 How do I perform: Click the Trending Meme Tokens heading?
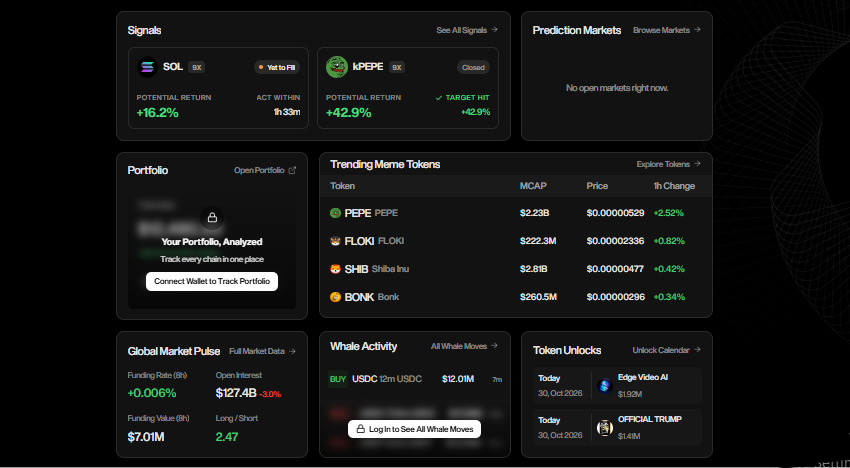pyautogui.click(x=385, y=164)
